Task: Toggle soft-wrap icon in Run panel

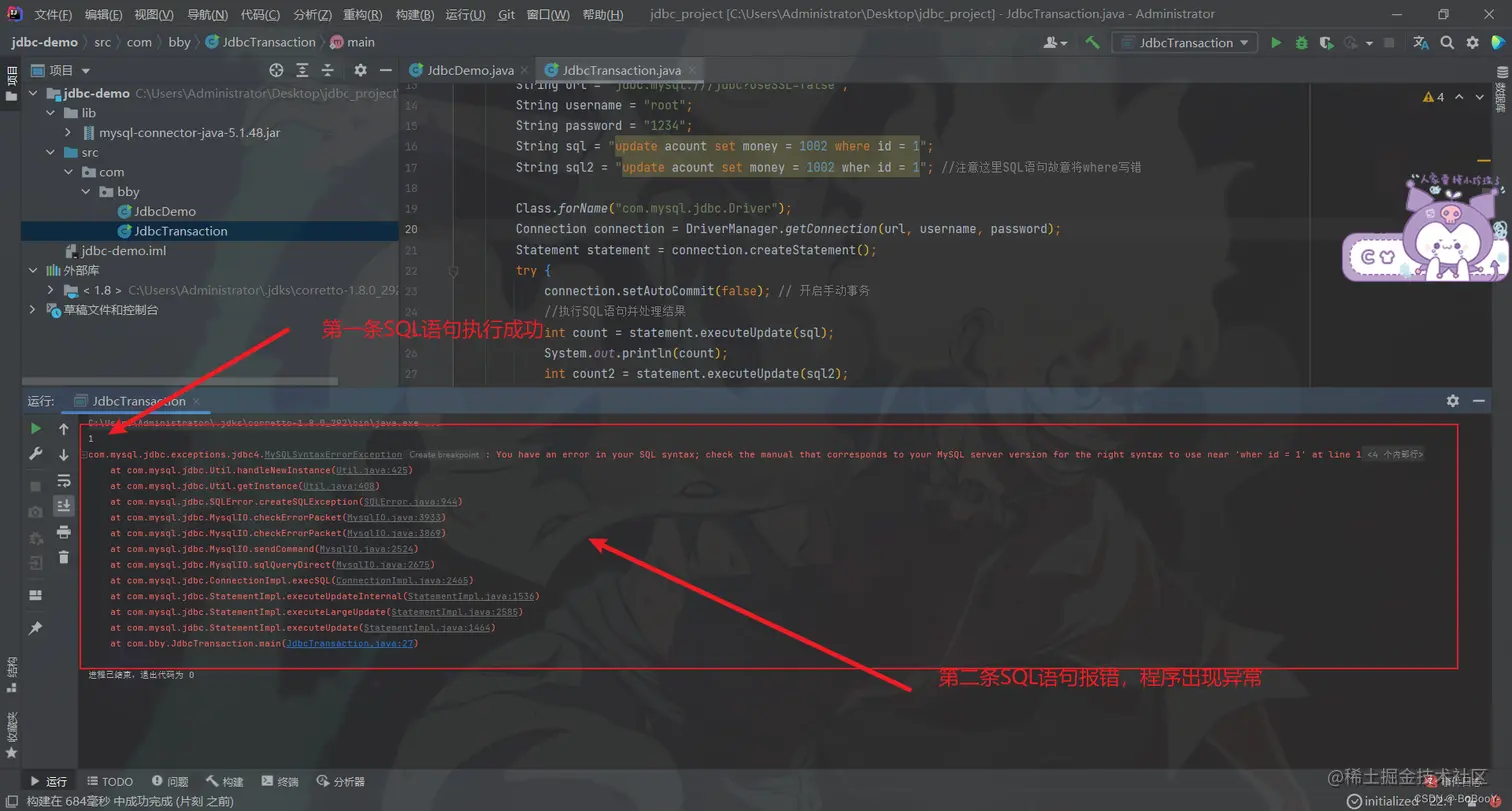Action: coord(64,480)
